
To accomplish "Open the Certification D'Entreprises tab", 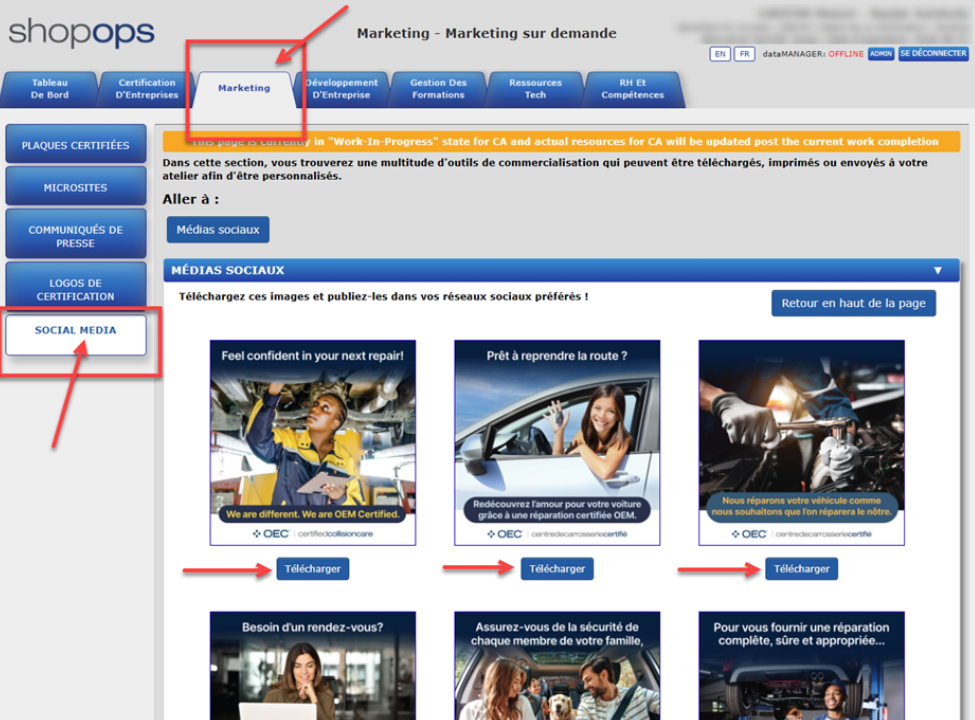I will [x=147, y=89].
